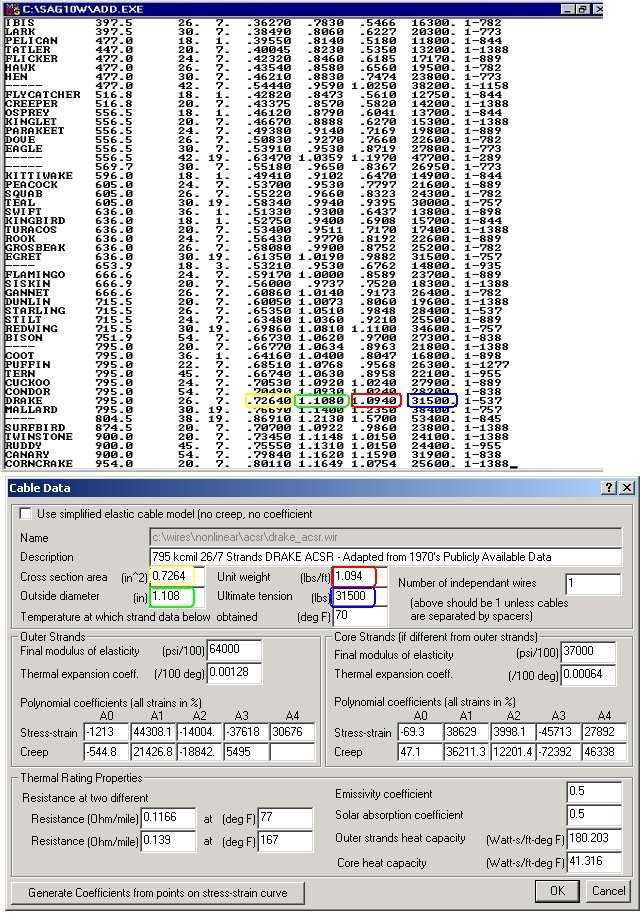The image size is (640, 914).
Task: Click the Resistance field 0.139
Action: click(x=168, y=841)
